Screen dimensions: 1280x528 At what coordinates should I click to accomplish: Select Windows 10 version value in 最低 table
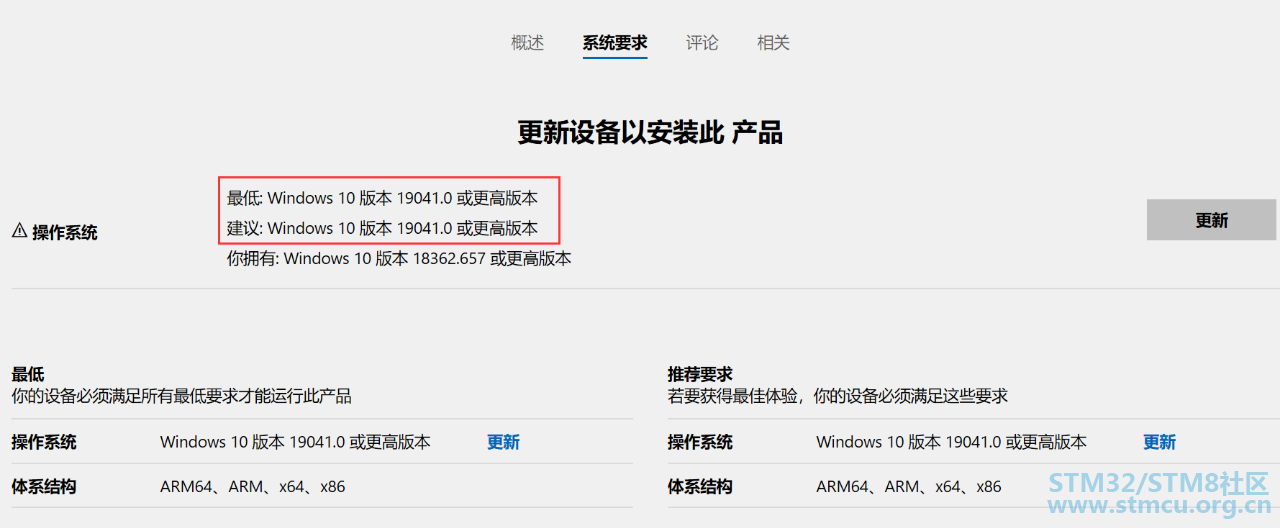295,442
